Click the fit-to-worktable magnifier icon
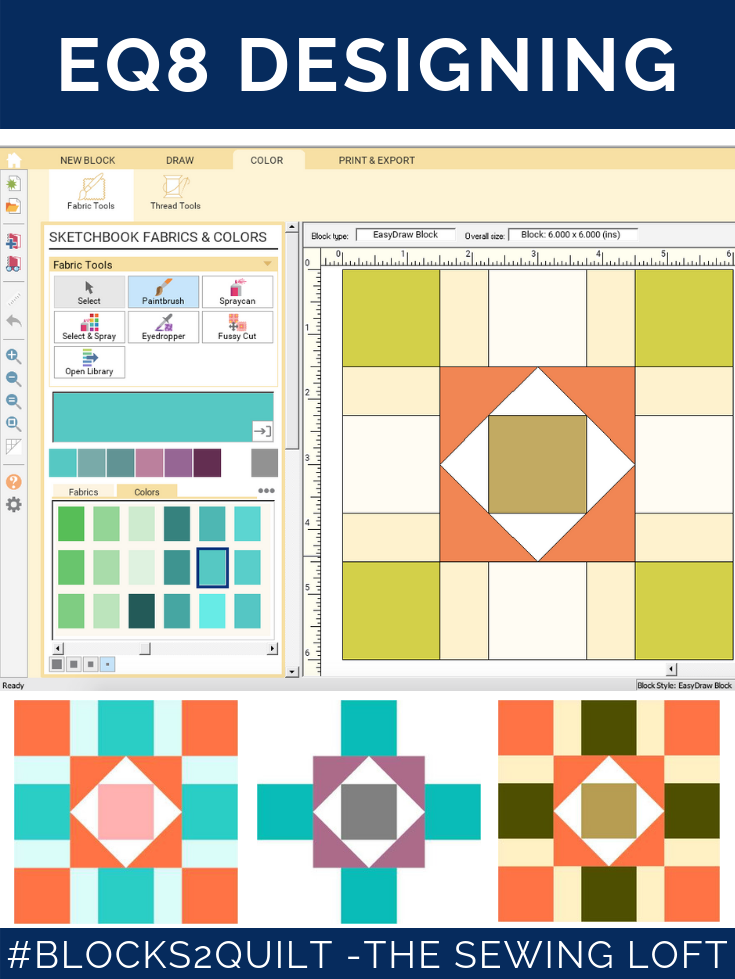 point(13,401)
